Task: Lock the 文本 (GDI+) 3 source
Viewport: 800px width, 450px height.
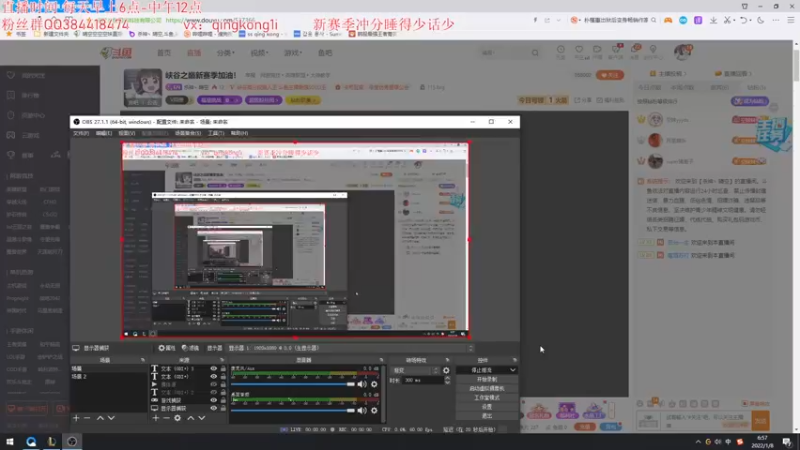Action: [223, 368]
